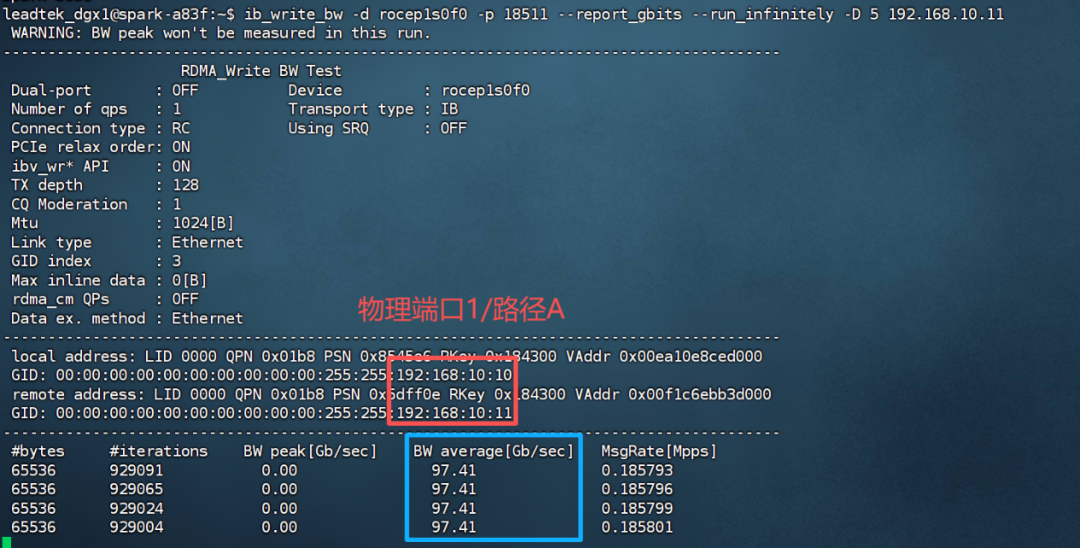Click the remote address label
This screenshot has height=548, width=1080.
point(78,394)
